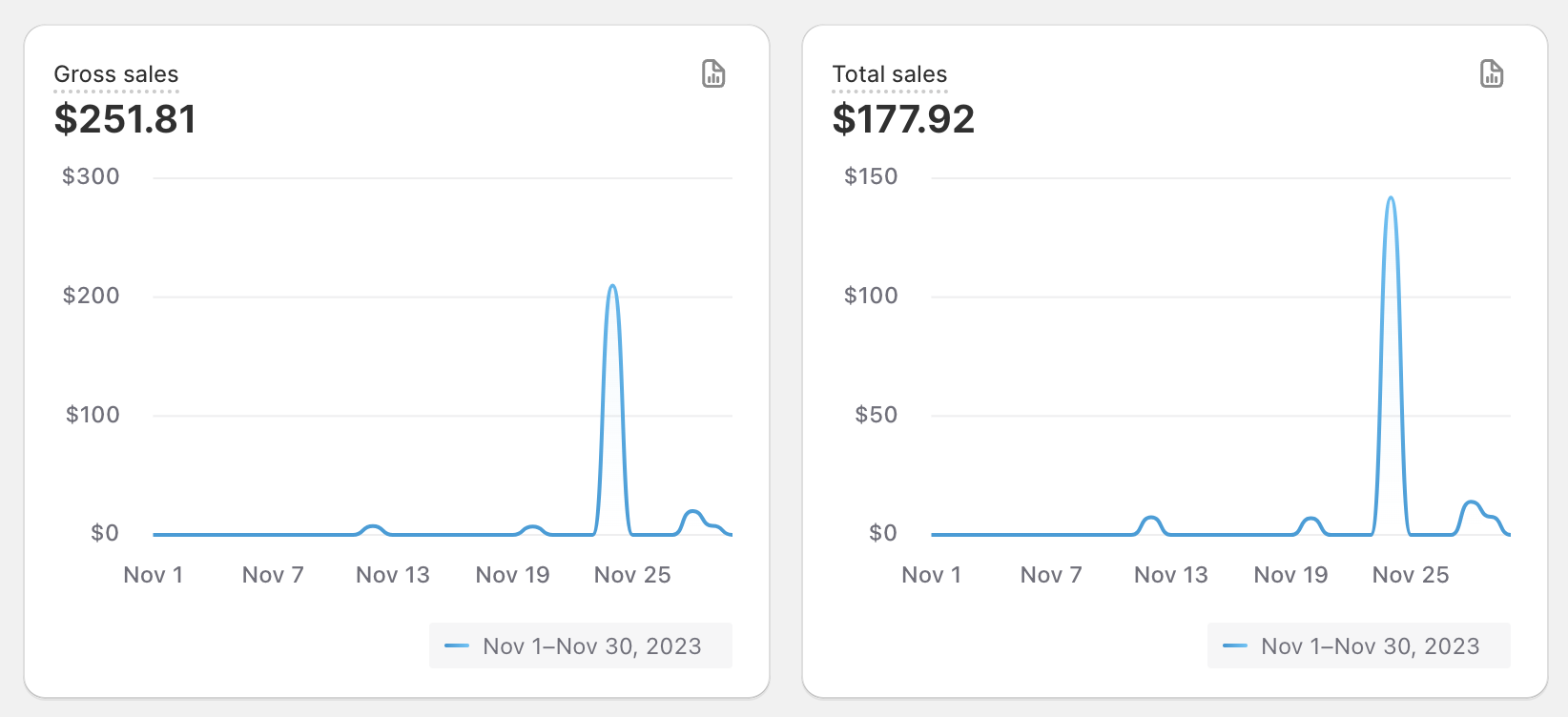Expand details on the $251.81 total figure
1568x717 pixels.
tap(125, 119)
